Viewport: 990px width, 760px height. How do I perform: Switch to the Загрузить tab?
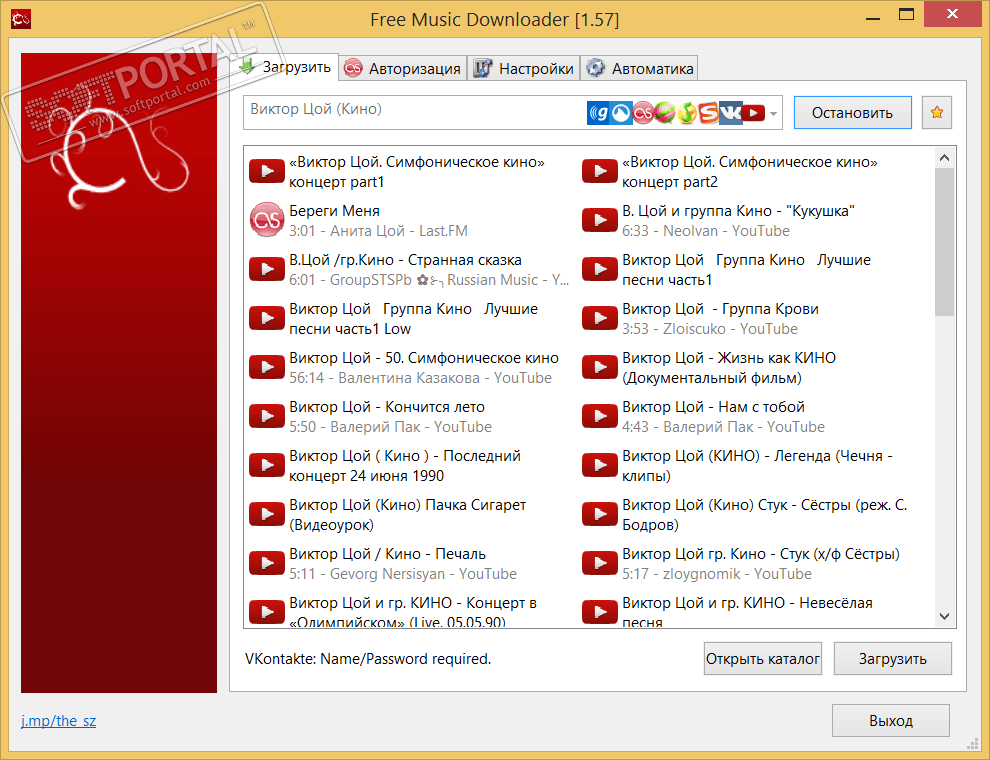tap(285, 67)
